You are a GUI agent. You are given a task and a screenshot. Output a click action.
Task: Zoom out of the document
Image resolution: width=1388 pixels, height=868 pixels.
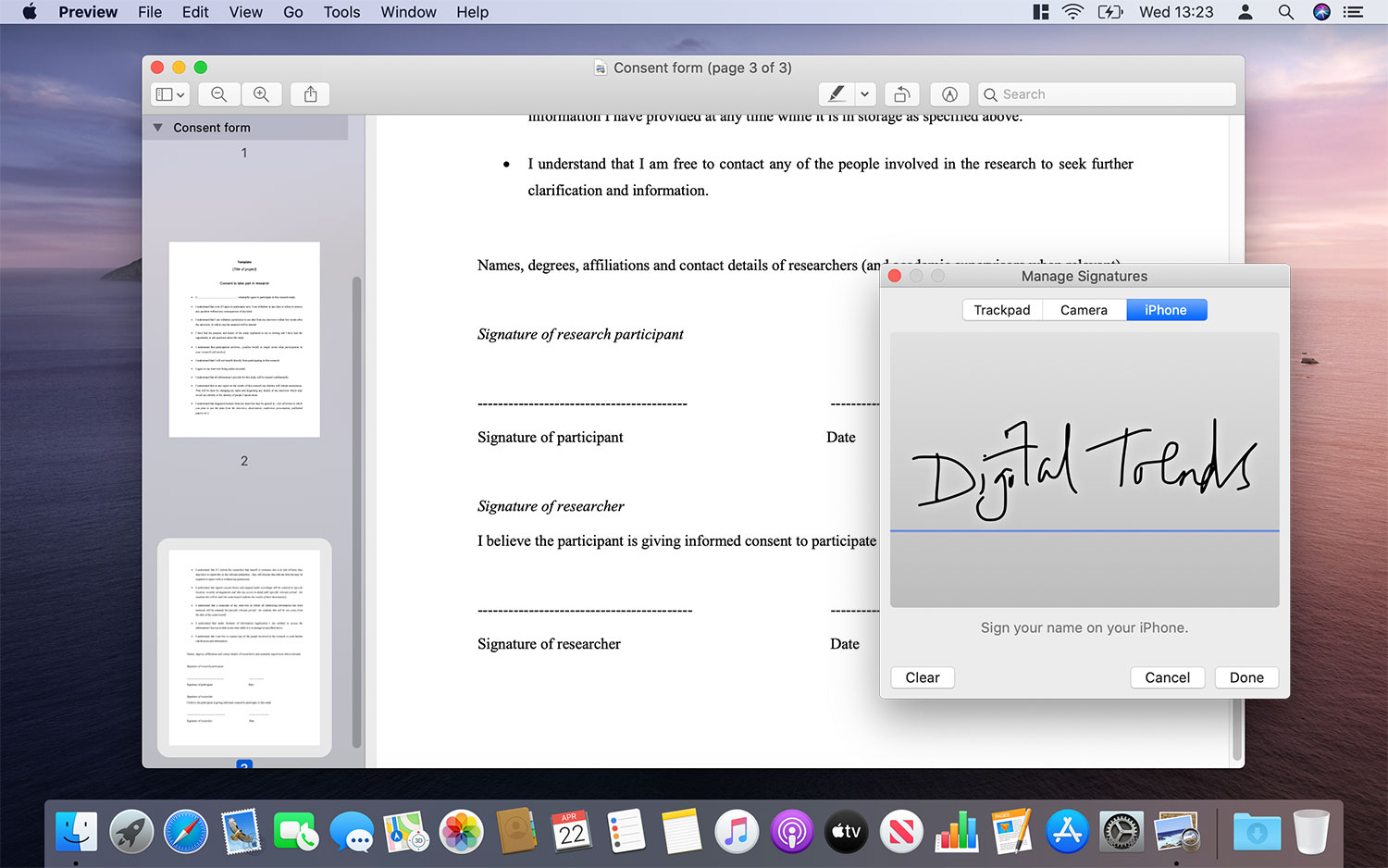coord(218,93)
